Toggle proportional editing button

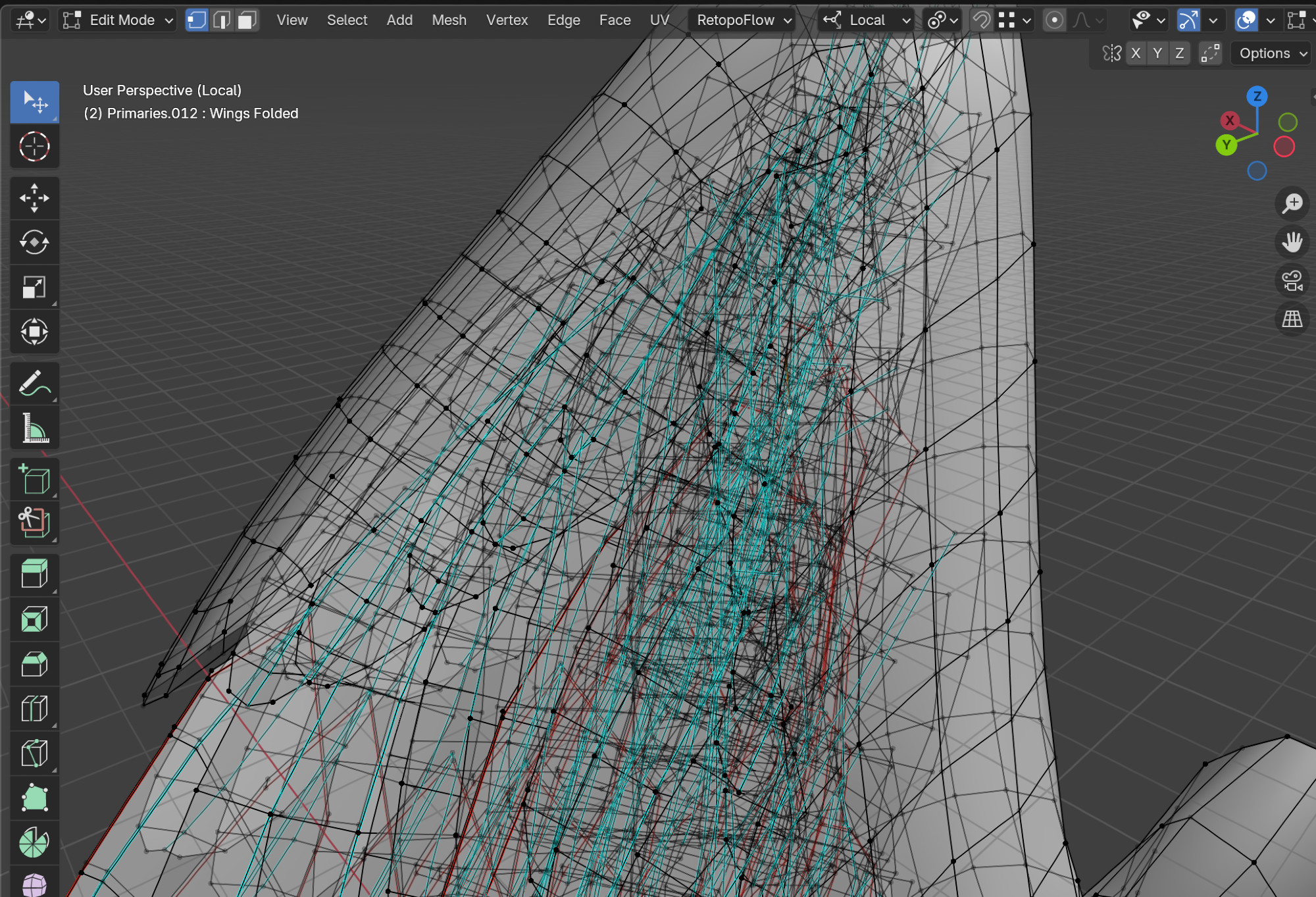pyautogui.click(x=1054, y=20)
